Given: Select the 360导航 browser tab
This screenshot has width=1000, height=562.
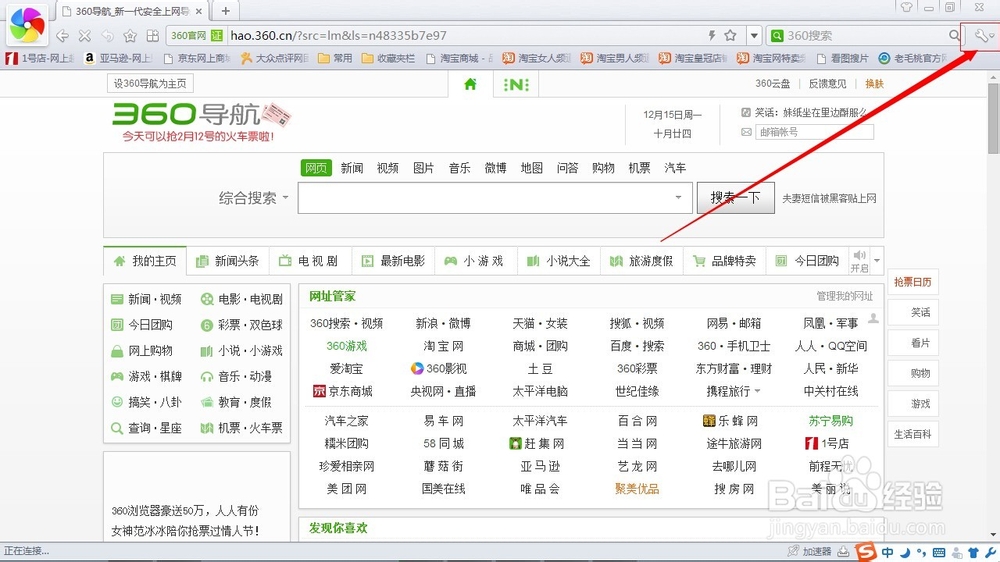Looking at the screenshot, I should (132, 11).
